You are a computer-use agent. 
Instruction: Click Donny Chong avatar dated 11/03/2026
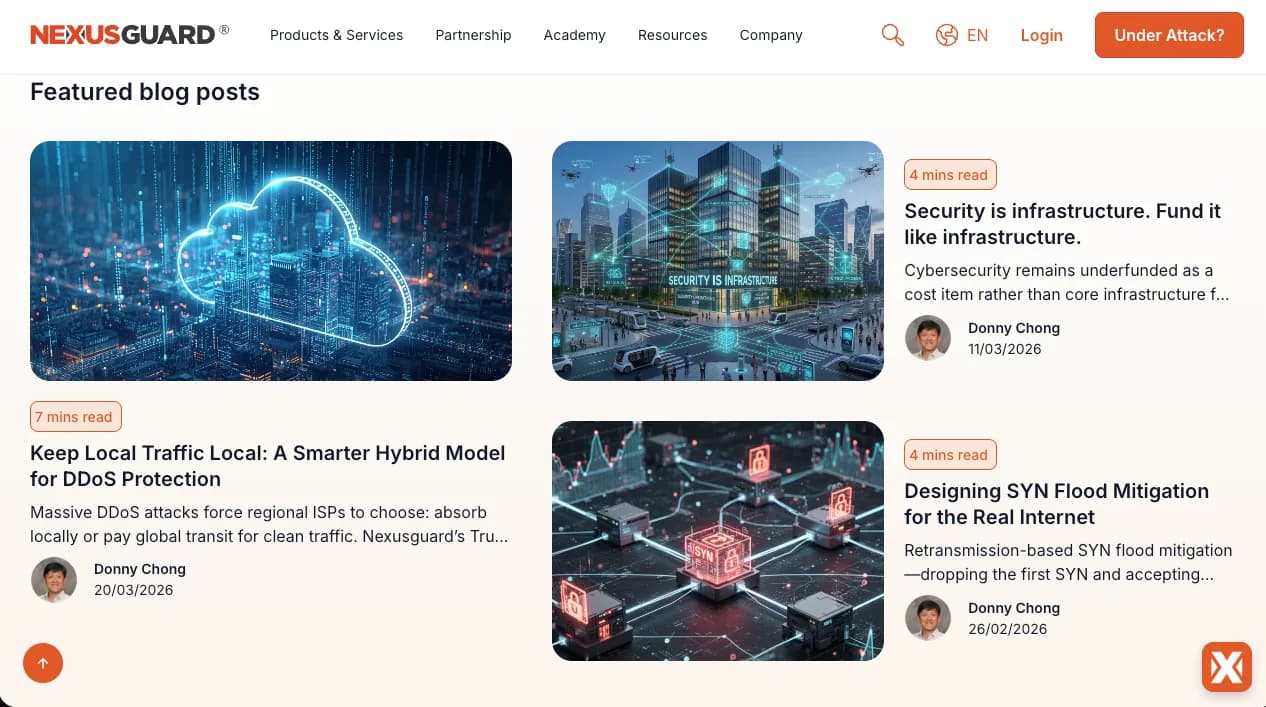[928, 338]
